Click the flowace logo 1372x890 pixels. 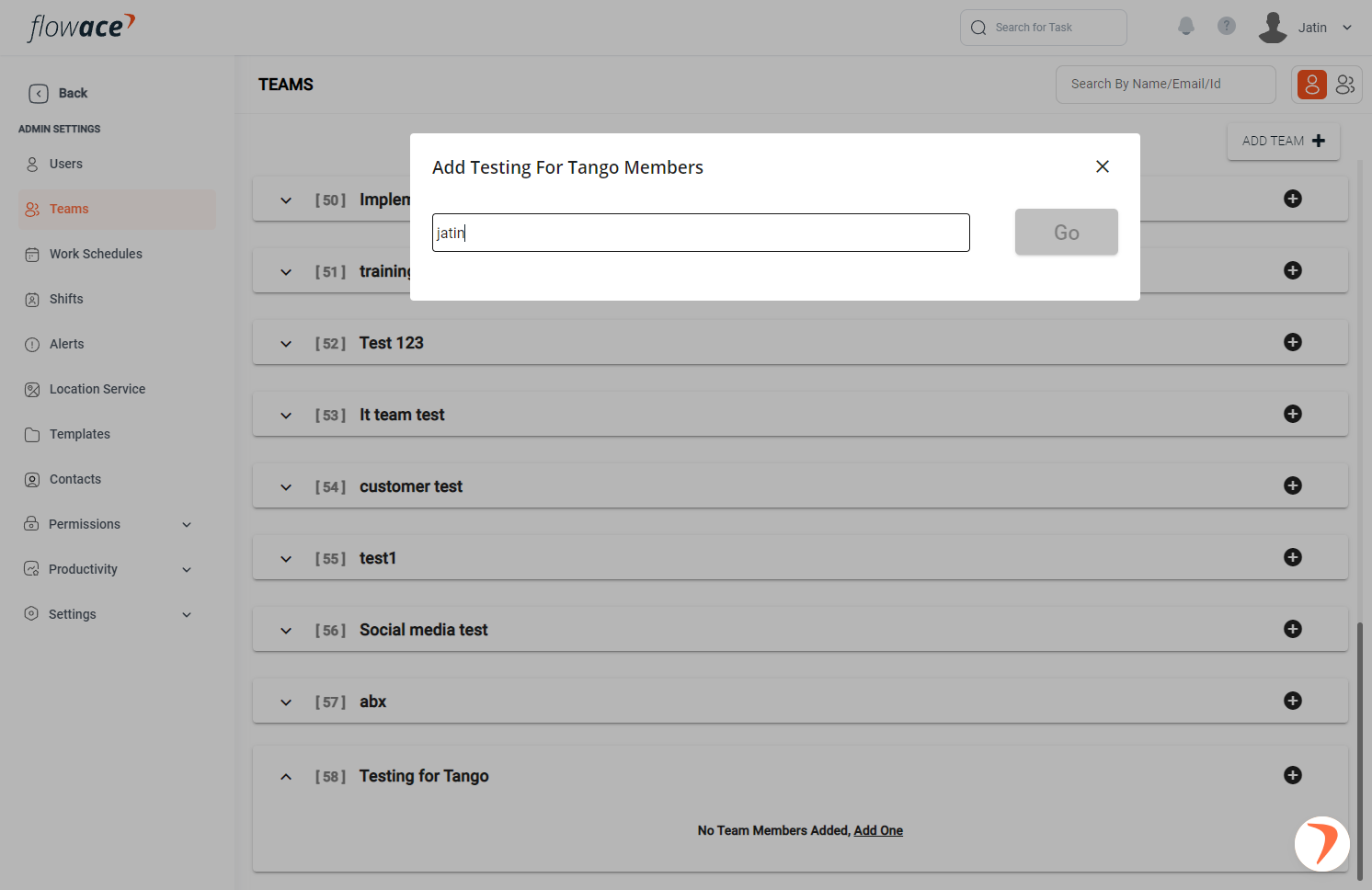point(82,28)
